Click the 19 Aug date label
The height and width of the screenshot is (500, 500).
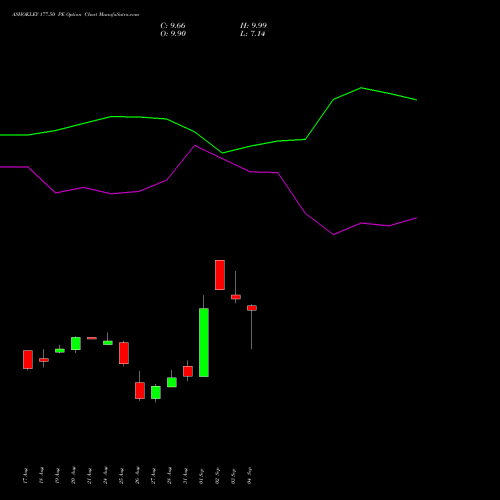pyautogui.click(x=58, y=476)
